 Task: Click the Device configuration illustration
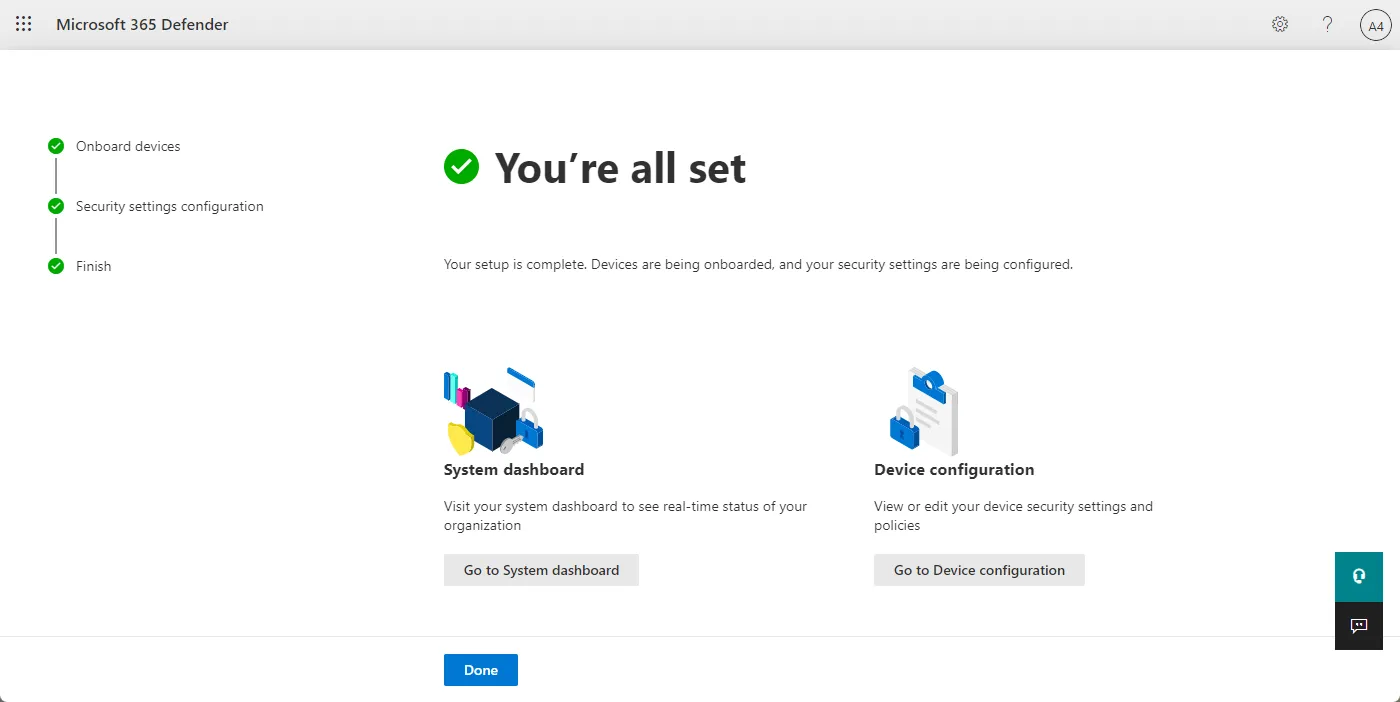(x=924, y=411)
